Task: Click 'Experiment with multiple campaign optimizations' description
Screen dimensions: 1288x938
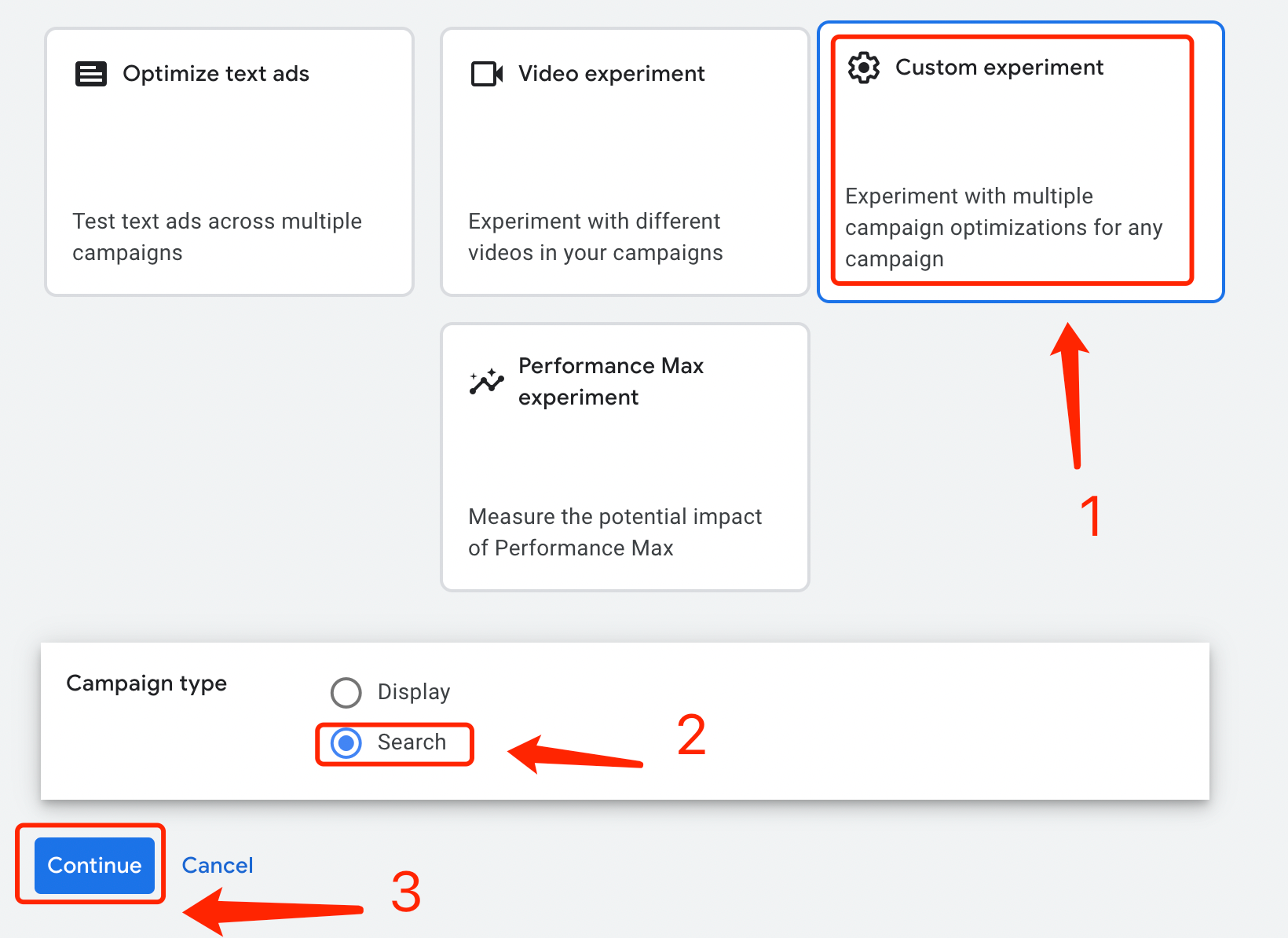Action: [1003, 227]
